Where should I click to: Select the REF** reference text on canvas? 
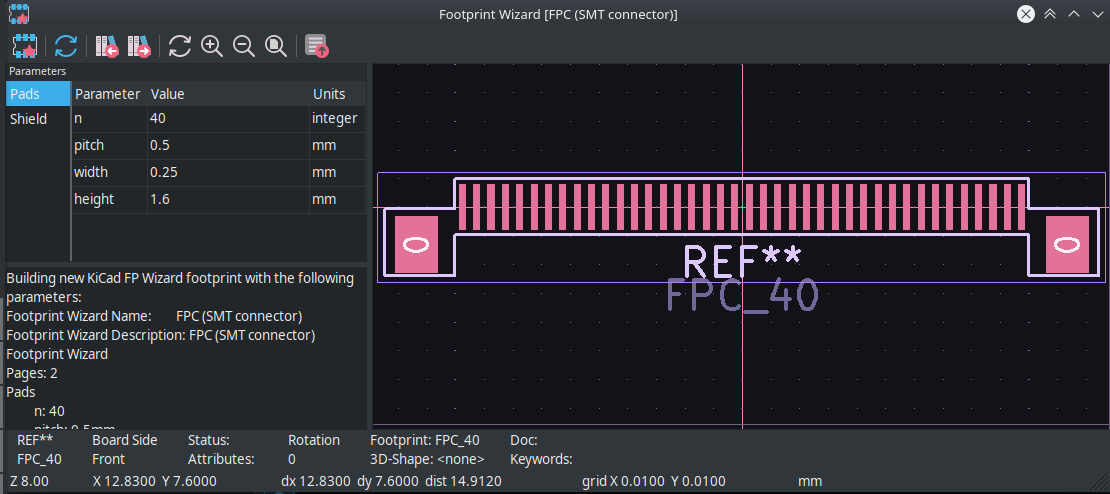point(741,261)
